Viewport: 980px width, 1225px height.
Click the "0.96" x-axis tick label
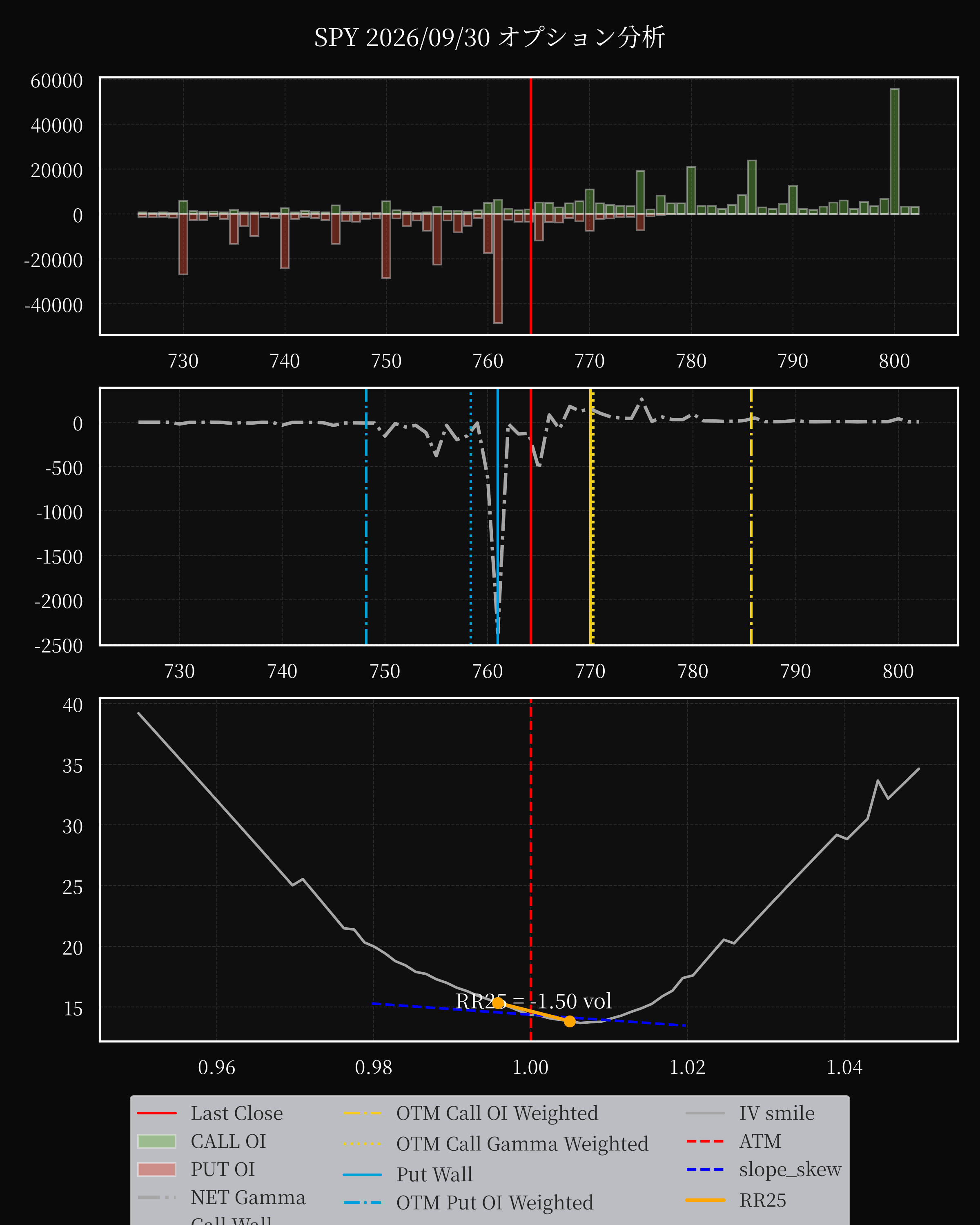[x=216, y=1067]
